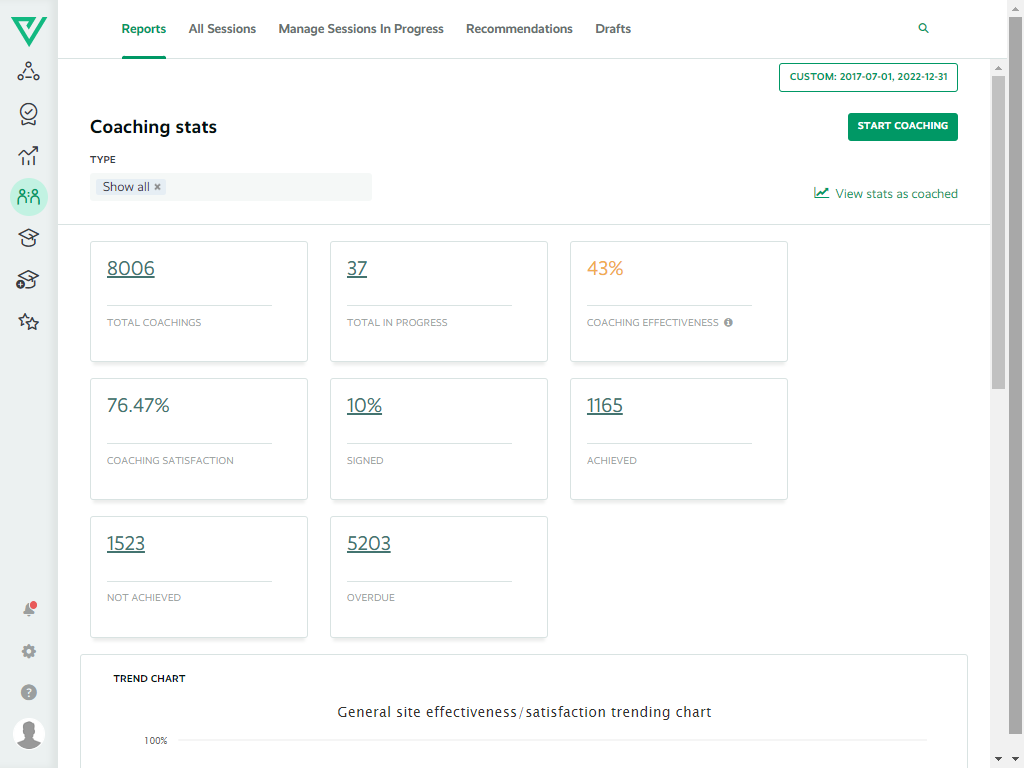Open the trending chart sidebar icon
The height and width of the screenshot is (768, 1024).
tap(29, 156)
